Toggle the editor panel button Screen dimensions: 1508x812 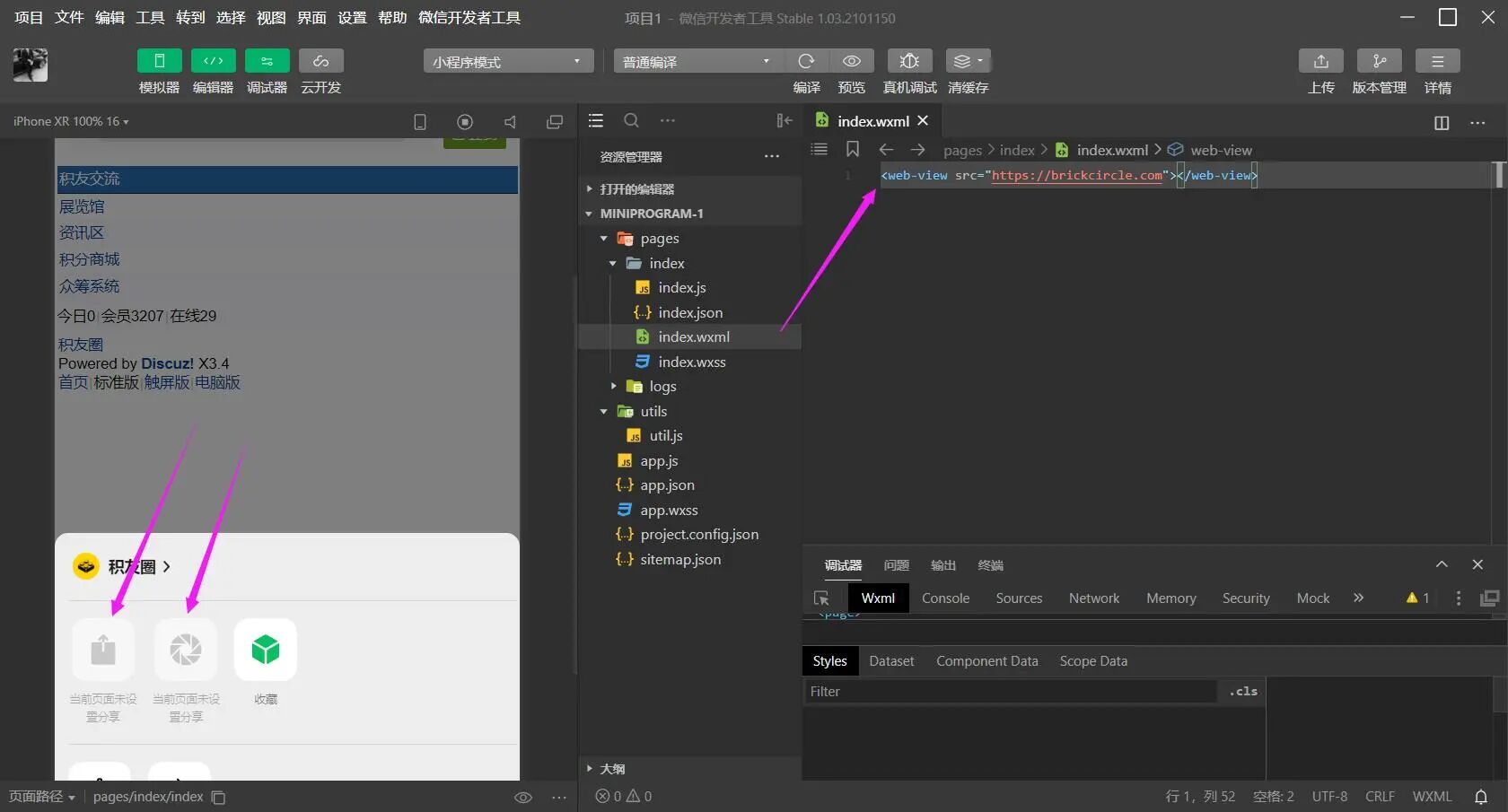point(213,61)
